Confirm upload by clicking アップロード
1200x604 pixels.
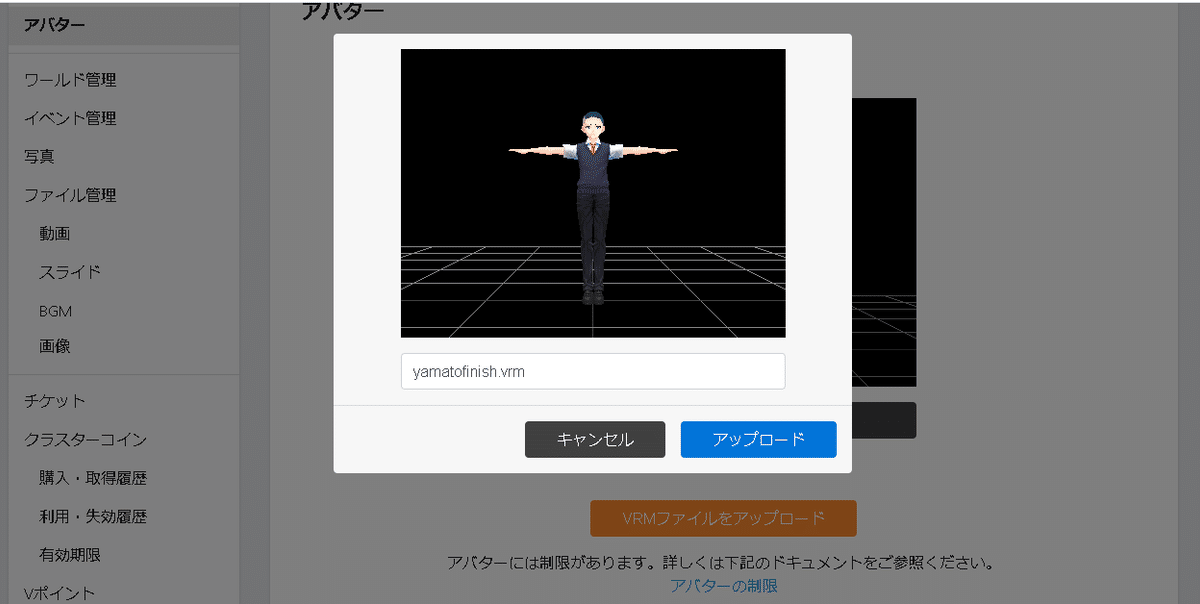(758, 439)
